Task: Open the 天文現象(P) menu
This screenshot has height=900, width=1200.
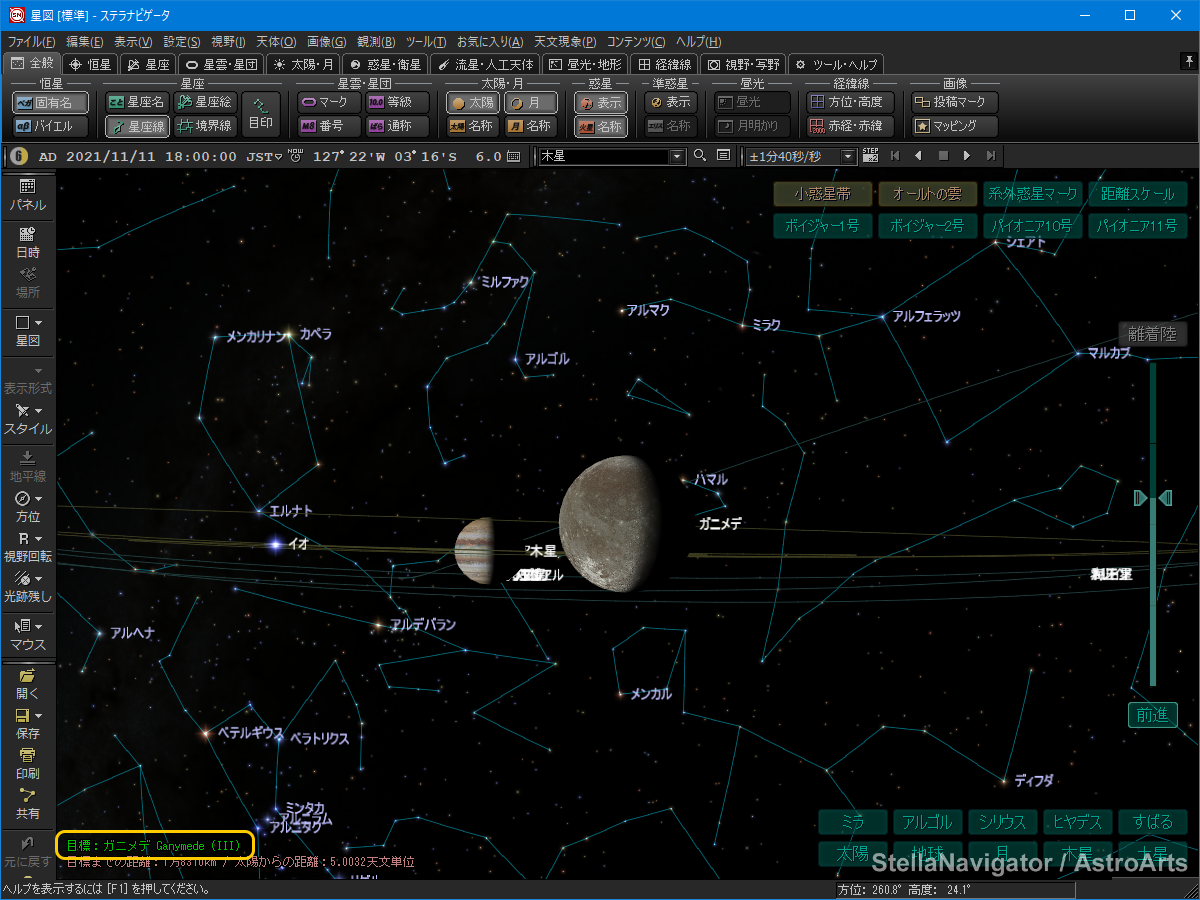Action: (x=565, y=42)
